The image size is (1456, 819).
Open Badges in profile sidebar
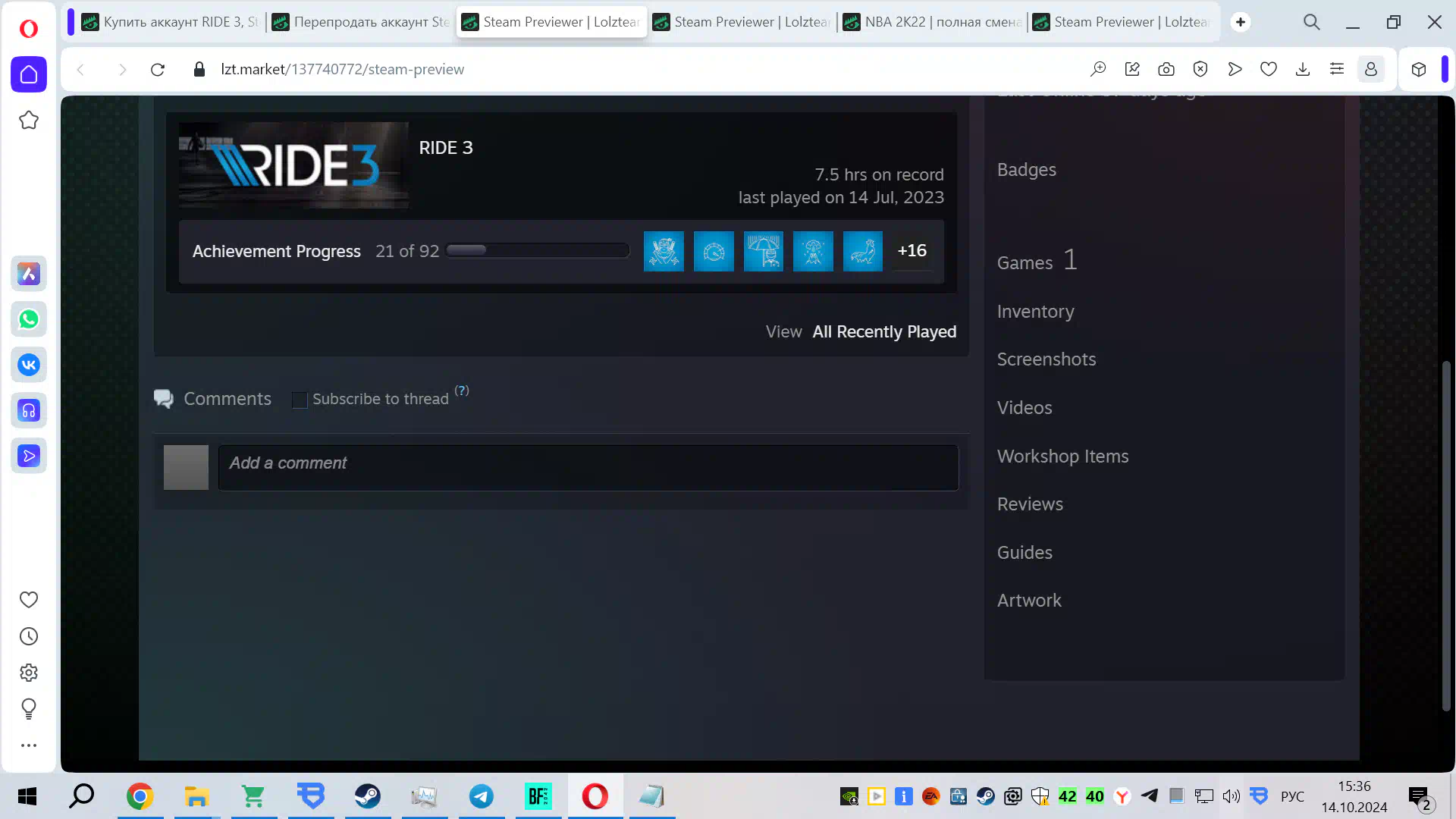click(1026, 170)
